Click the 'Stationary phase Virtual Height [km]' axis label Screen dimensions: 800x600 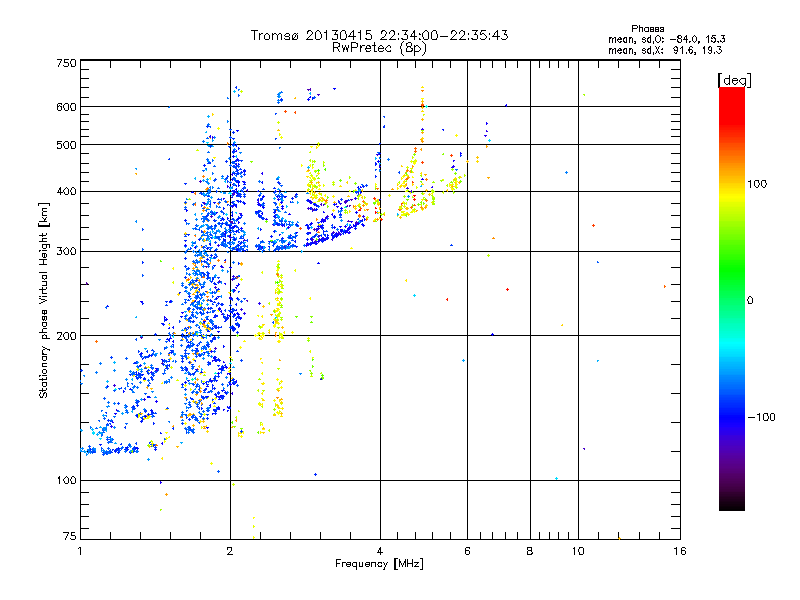click(43, 300)
